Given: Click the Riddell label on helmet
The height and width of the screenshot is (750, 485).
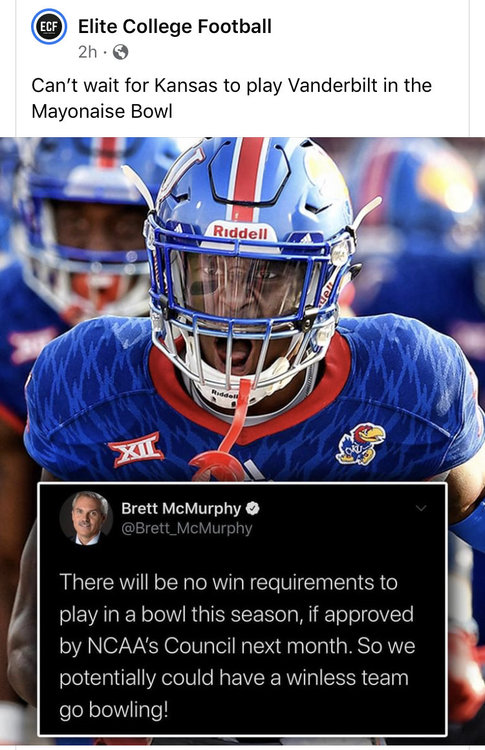Looking at the screenshot, I should [240, 232].
